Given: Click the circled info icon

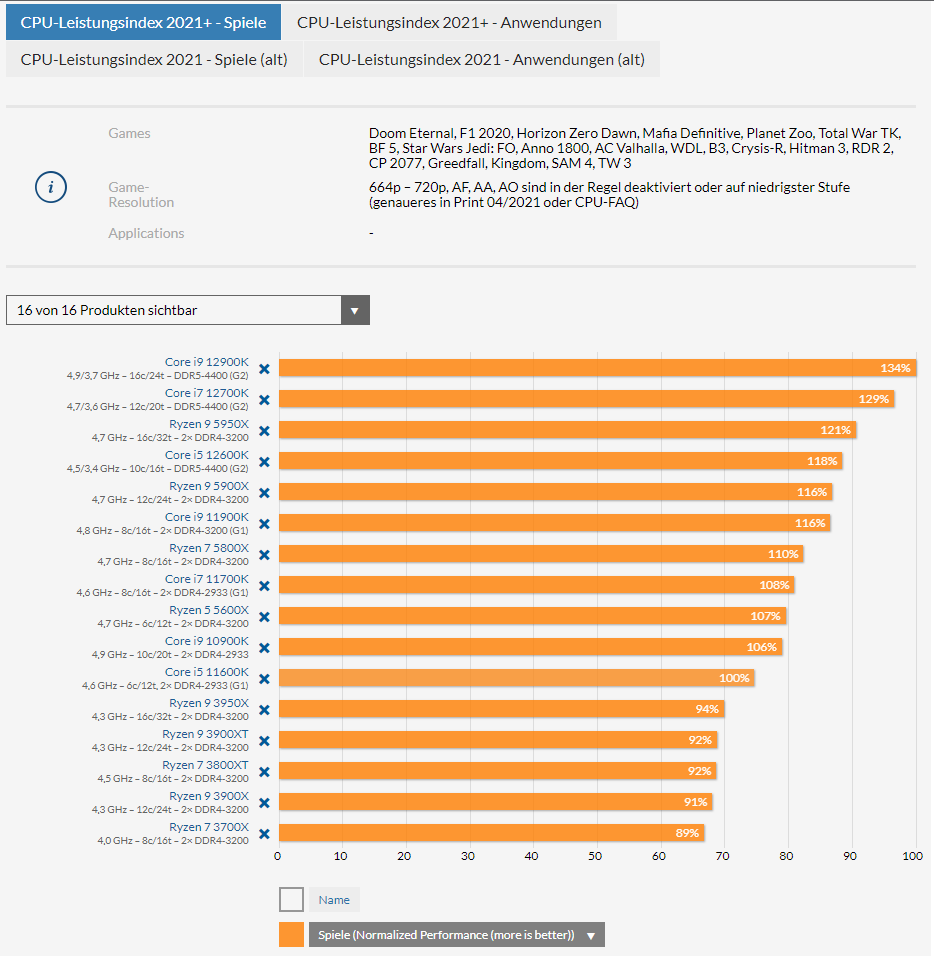Looking at the screenshot, I should click(x=51, y=187).
